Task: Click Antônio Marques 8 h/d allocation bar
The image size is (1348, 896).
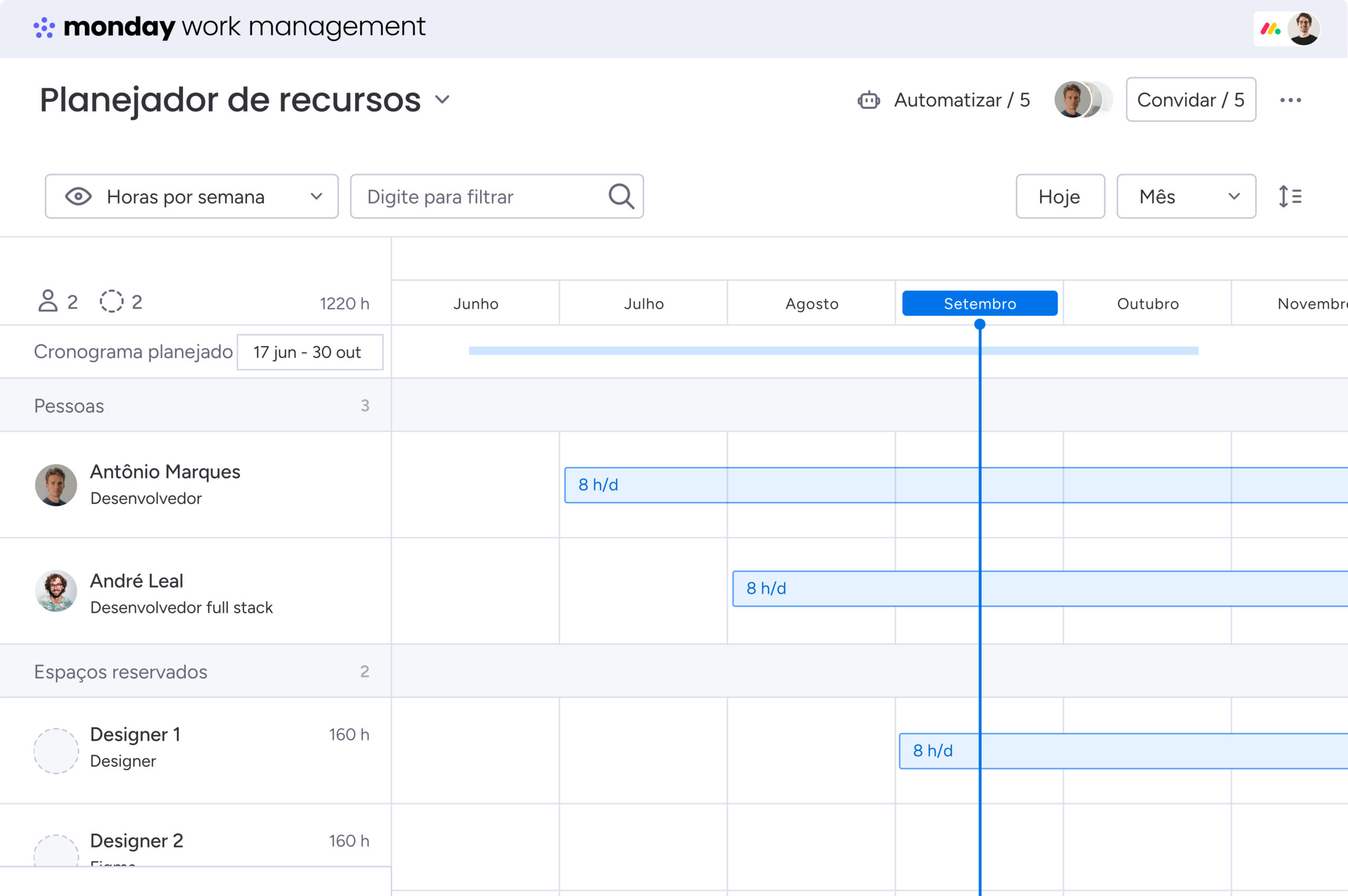Action: point(956,485)
